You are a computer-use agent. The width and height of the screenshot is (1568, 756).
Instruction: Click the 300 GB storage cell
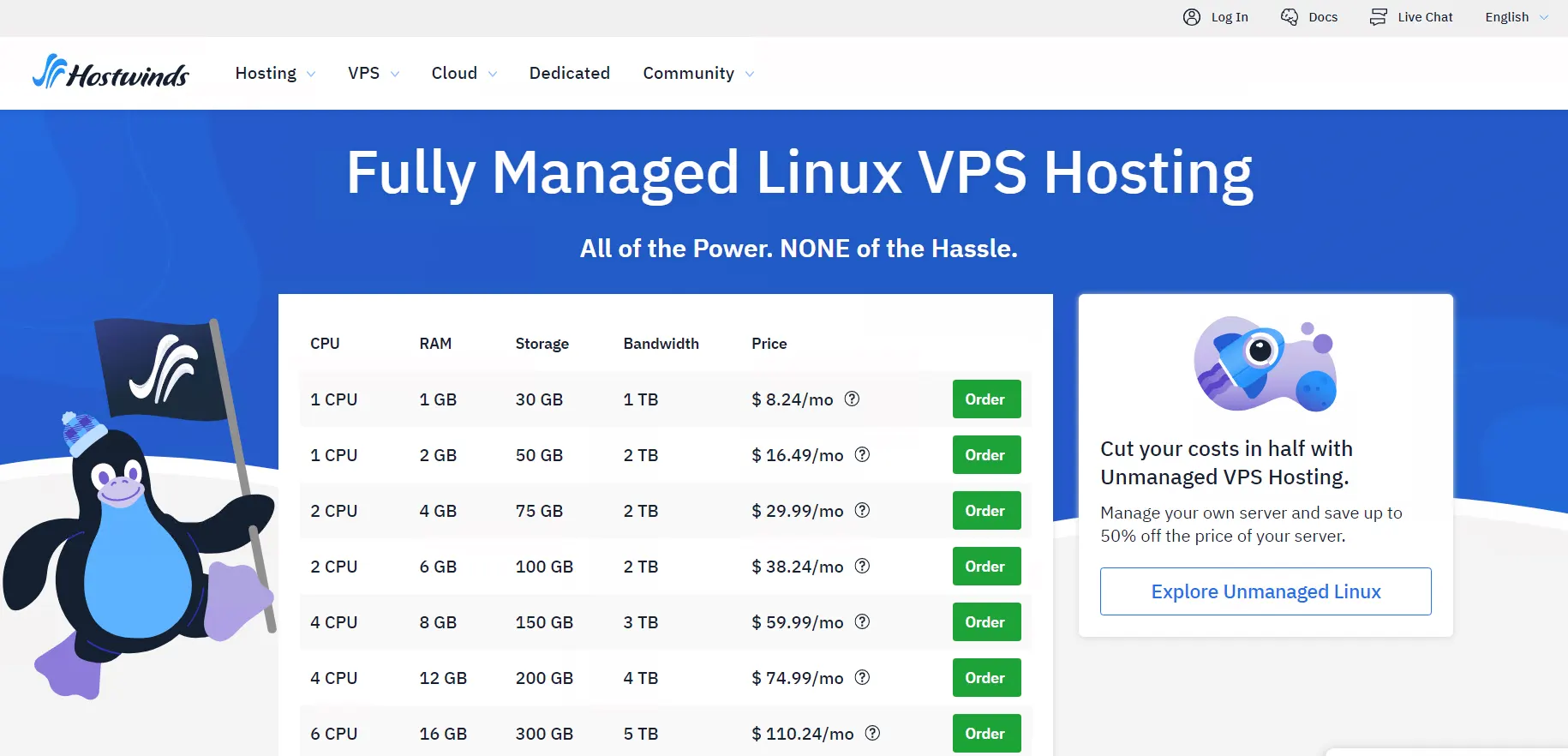(x=544, y=734)
